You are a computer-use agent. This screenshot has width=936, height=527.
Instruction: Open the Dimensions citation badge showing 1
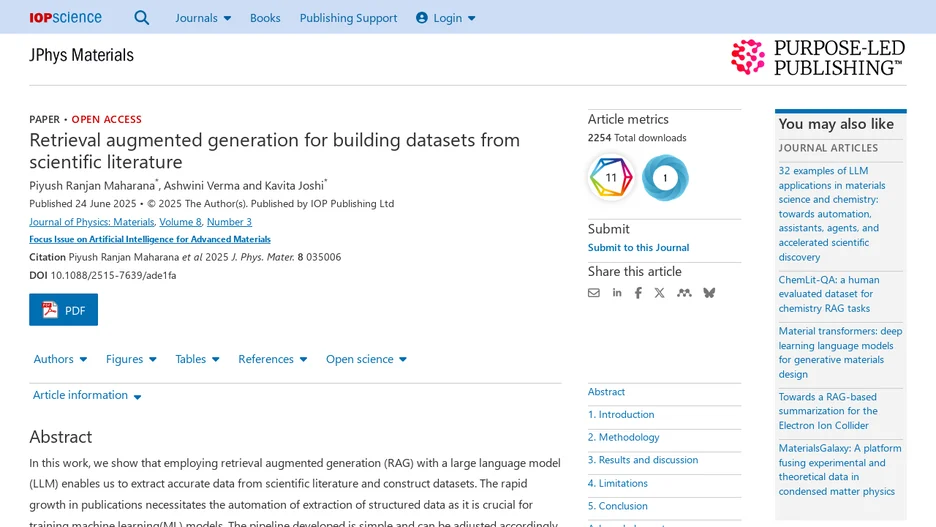coord(665,177)
